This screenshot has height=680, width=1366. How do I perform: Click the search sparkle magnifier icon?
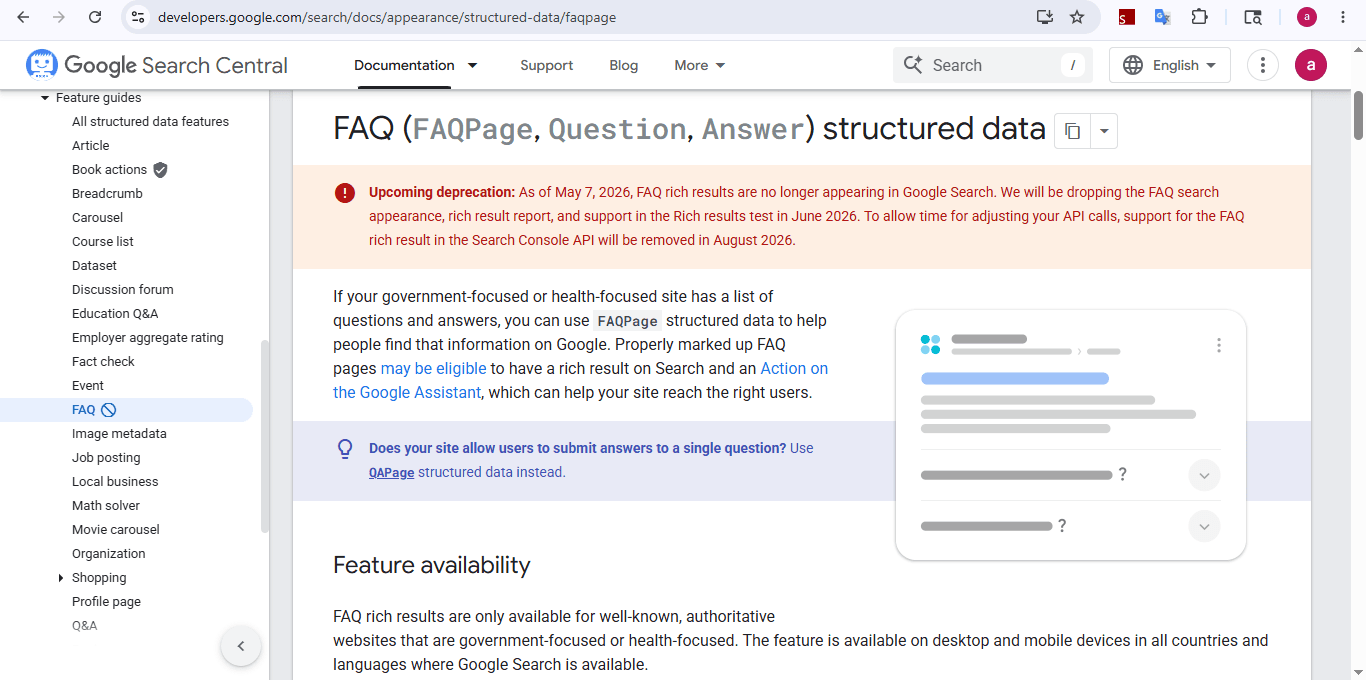point(912,65)
